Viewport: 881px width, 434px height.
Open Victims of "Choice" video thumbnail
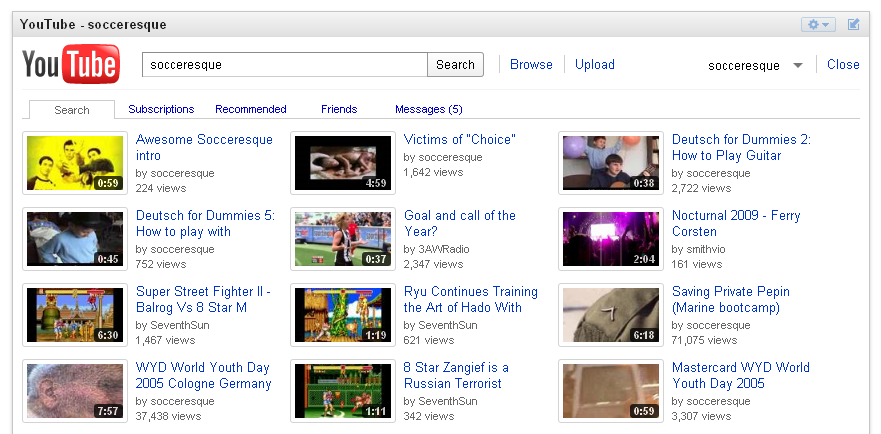pyautogui.click(x=343, y=163)
